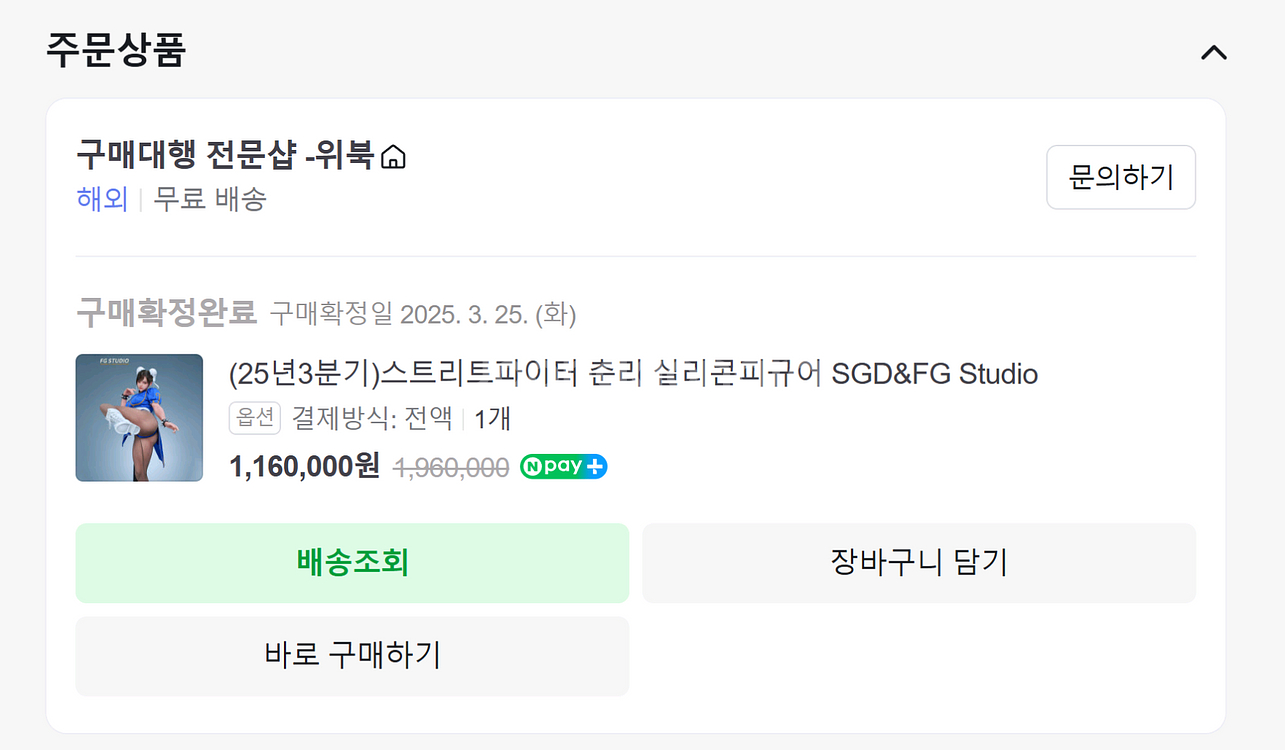Open the Chun-Li figure product thumbnail

(x=139, y=417)
